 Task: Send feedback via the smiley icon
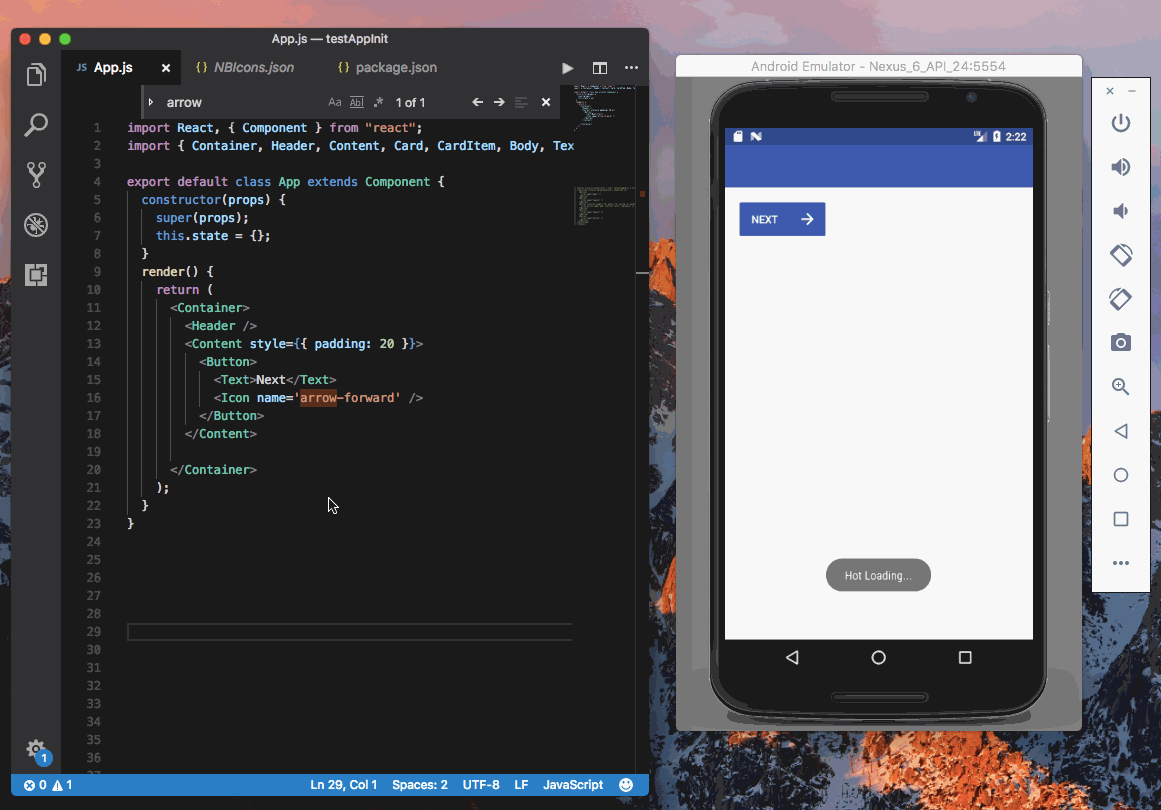pyautogui.click(x=625, y=785)
